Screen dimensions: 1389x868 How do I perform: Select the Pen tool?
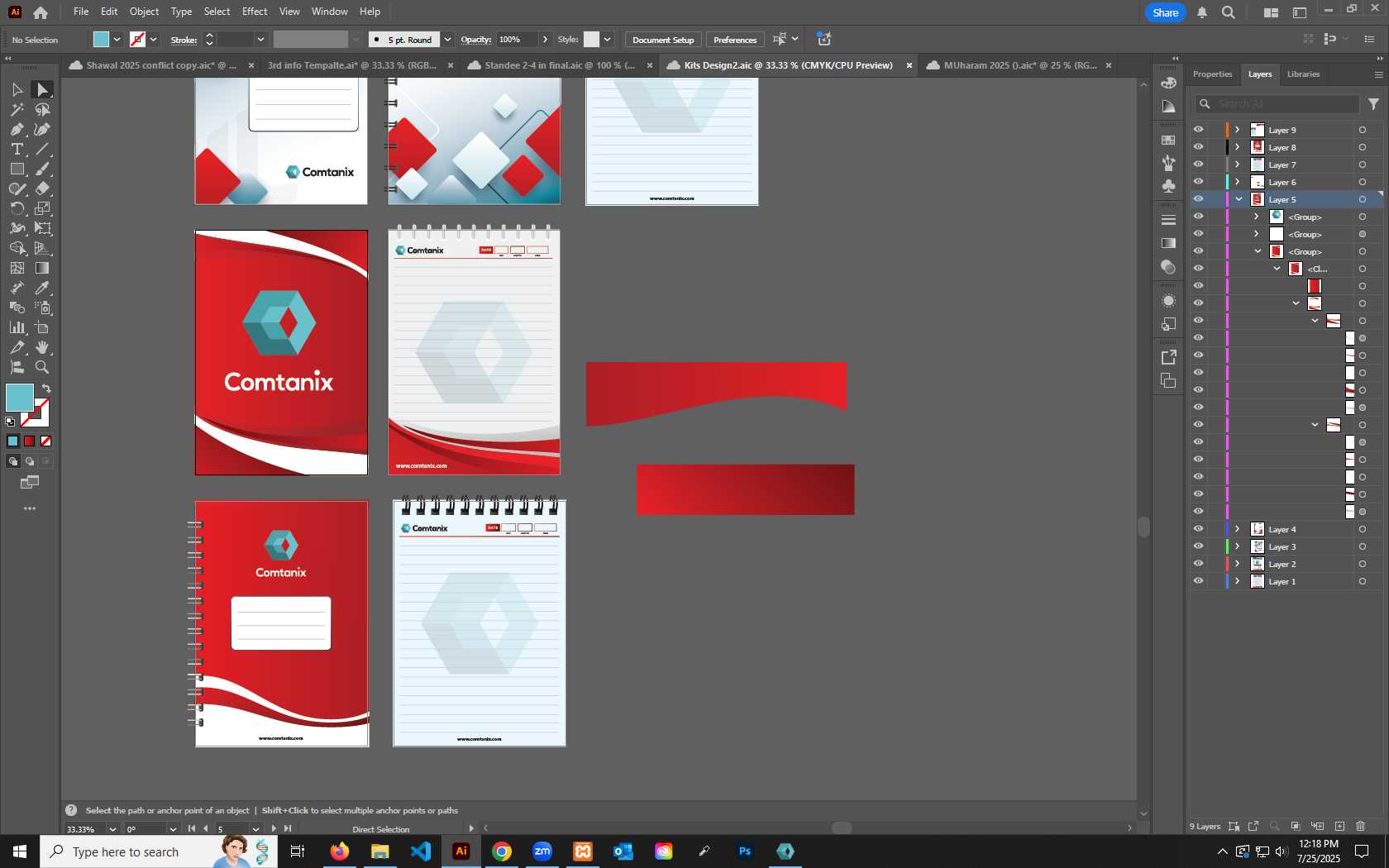coord(17,129)
